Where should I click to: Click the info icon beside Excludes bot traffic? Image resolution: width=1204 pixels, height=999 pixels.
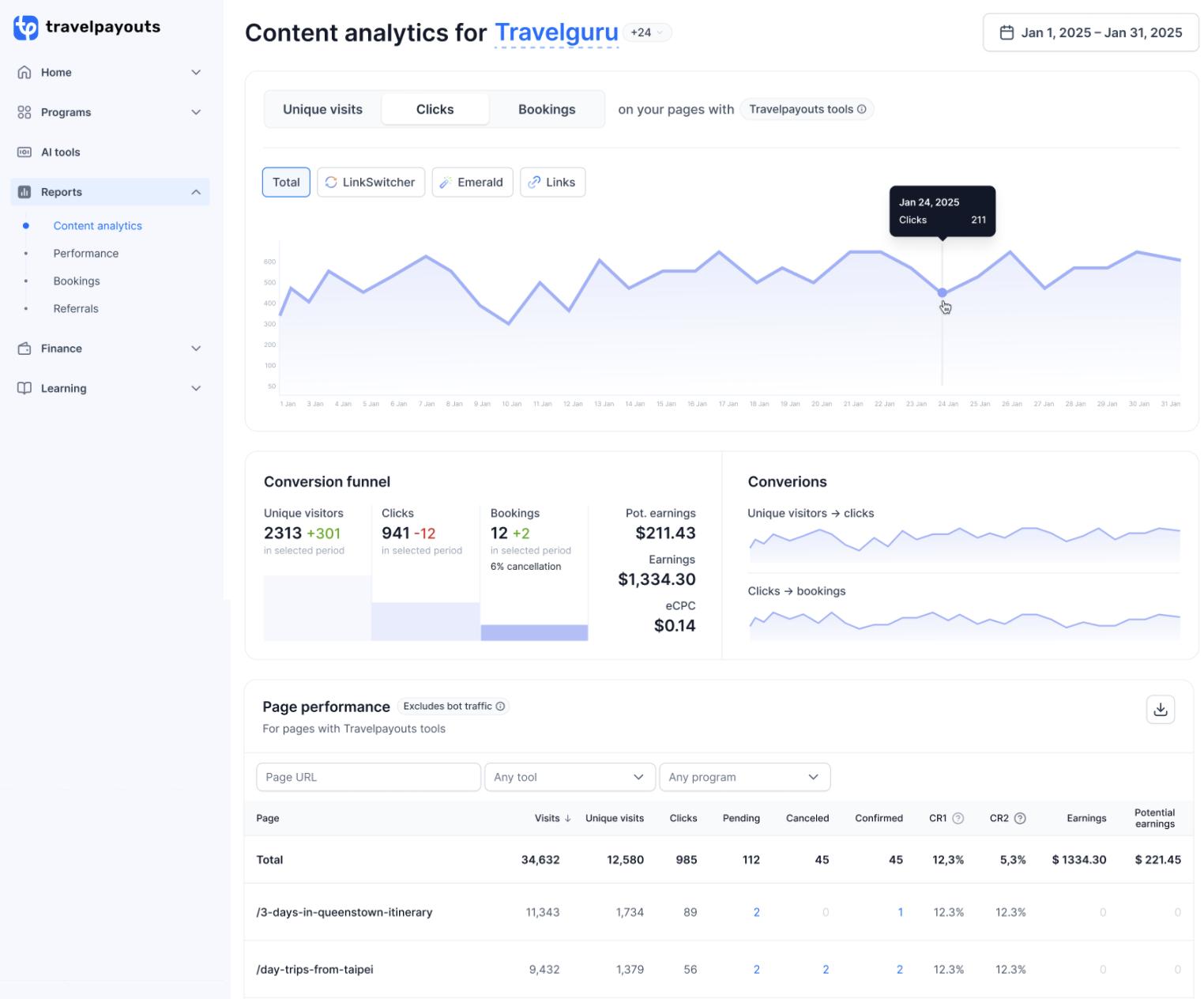coord(500,706)
